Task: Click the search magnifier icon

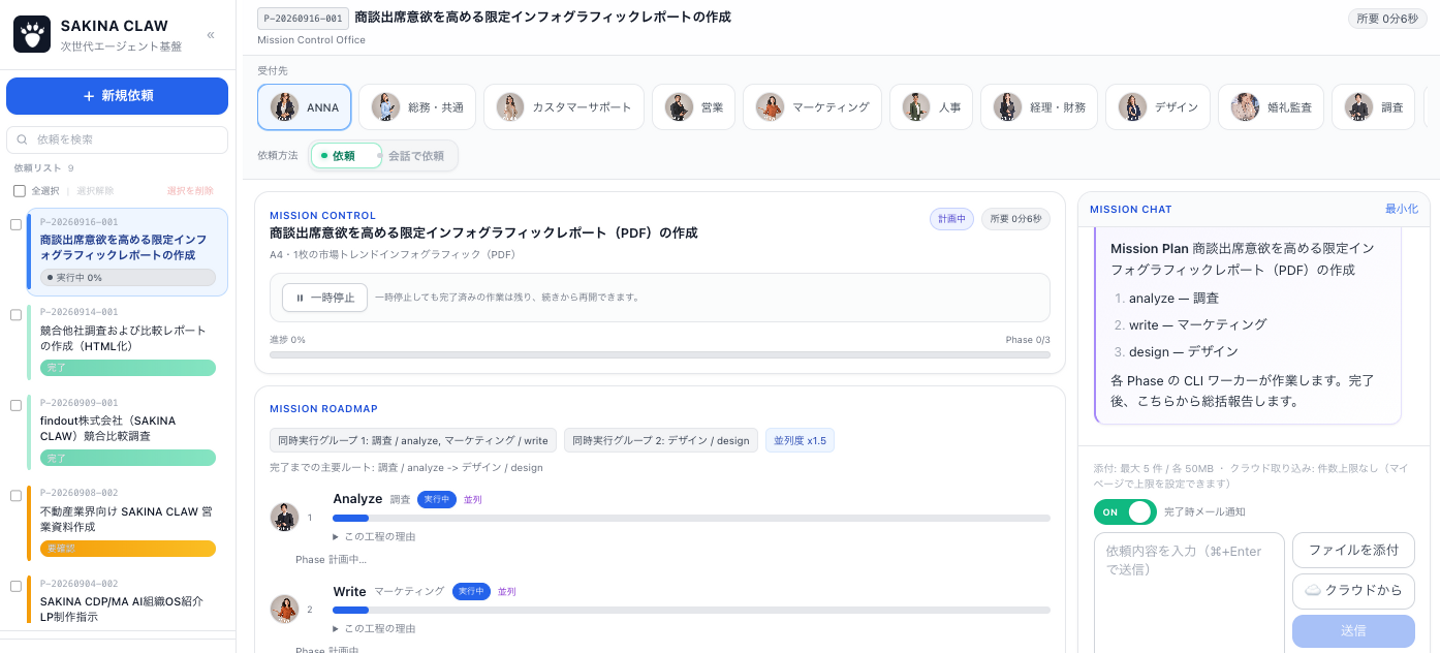Action: (x=22, y=140)
